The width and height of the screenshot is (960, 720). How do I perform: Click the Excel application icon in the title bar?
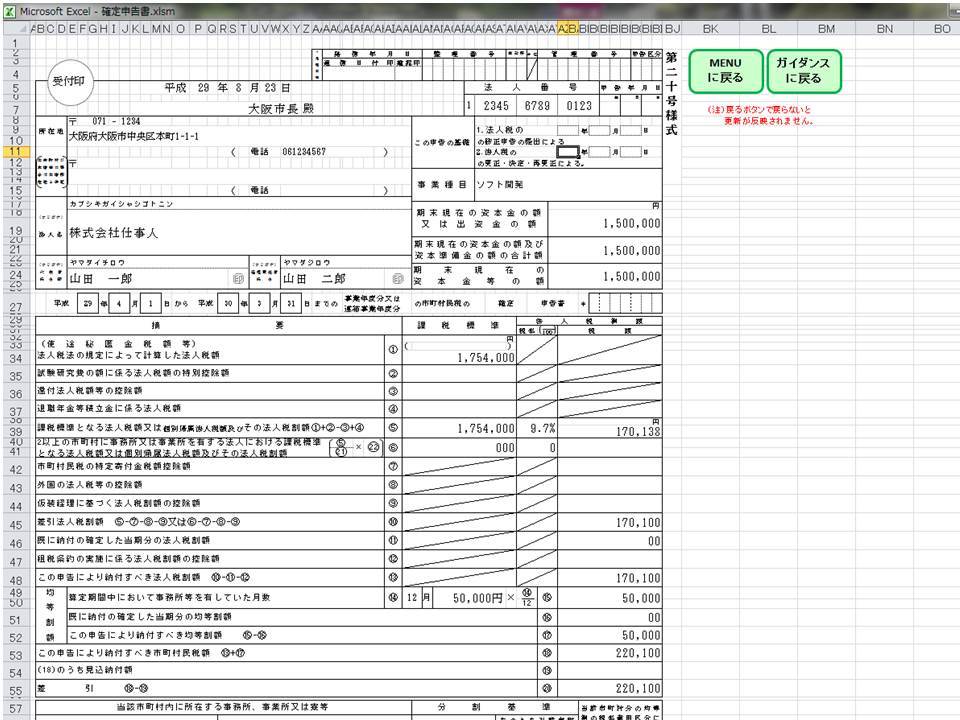click(x=8, y=6)
